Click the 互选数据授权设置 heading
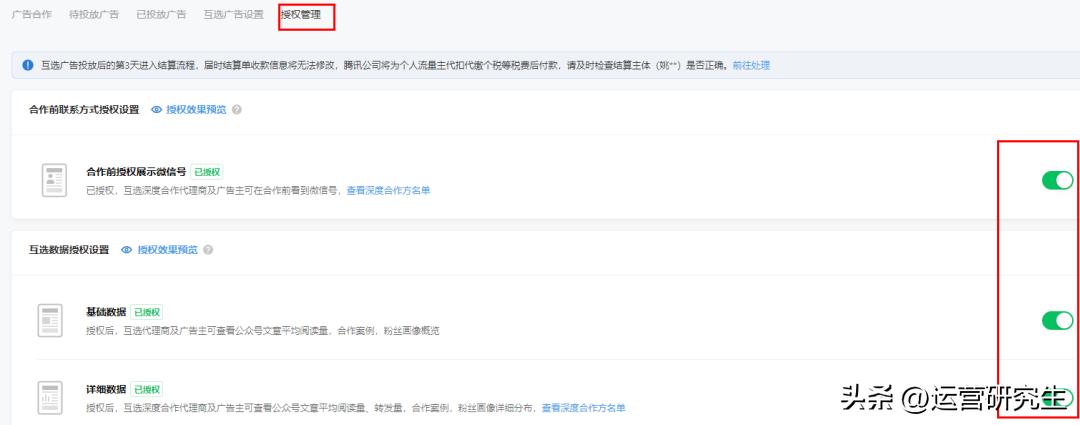Image resolution: width=1080 pixels, height=425 pixels. pyautogui.click(x=69, y=250)
